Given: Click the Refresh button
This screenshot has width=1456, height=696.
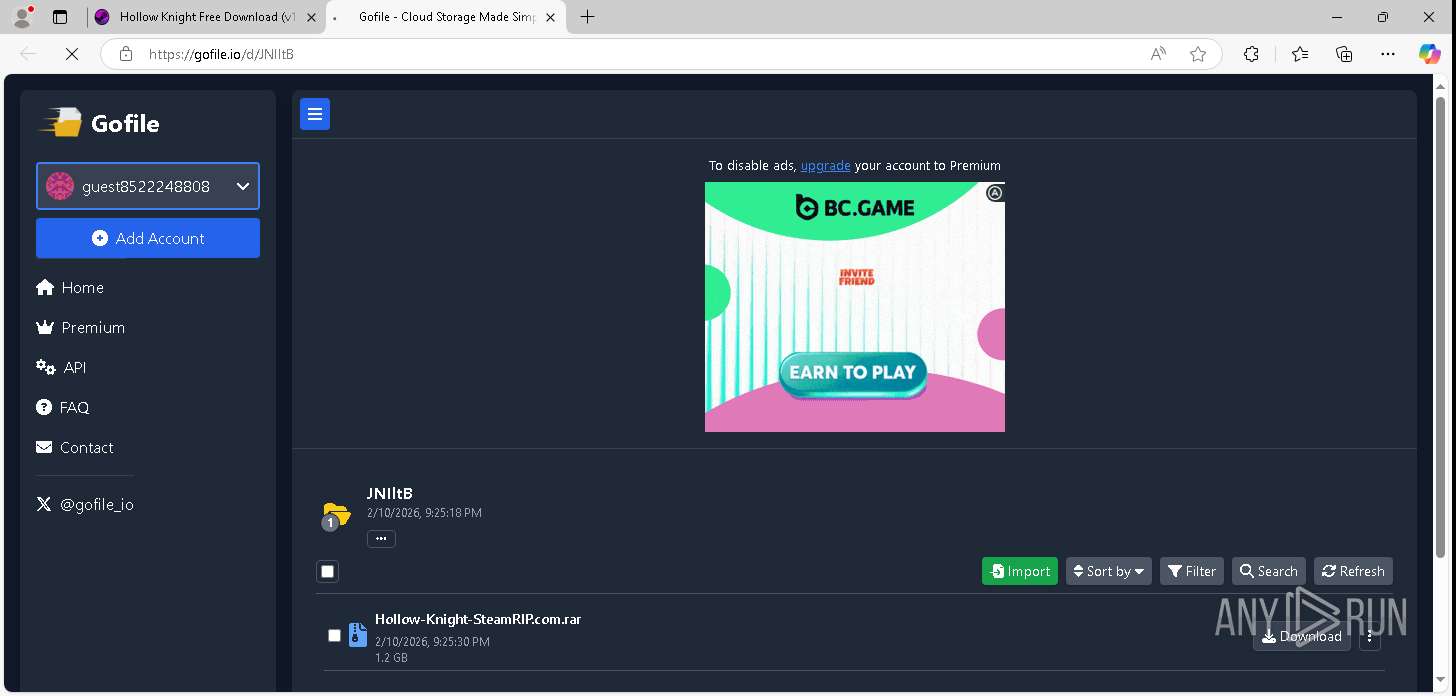Looking at the screenshot, I should click(1353, 571).
